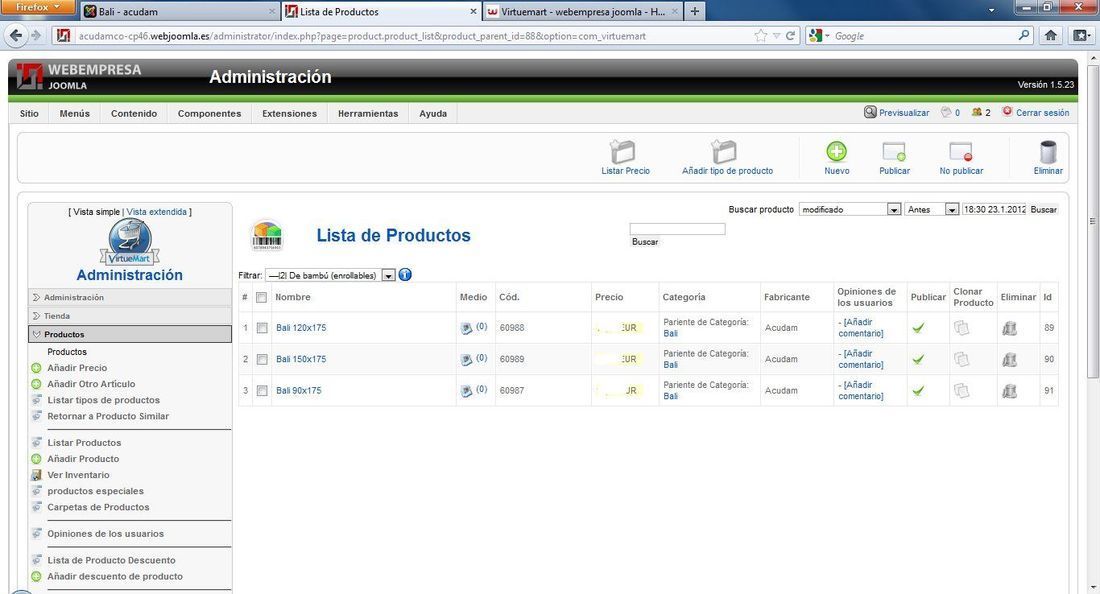This screenshot has height=594, width=1100.
Task: Click the date field 18:30 23.1.2012
Action: click(x=994, y=209)
